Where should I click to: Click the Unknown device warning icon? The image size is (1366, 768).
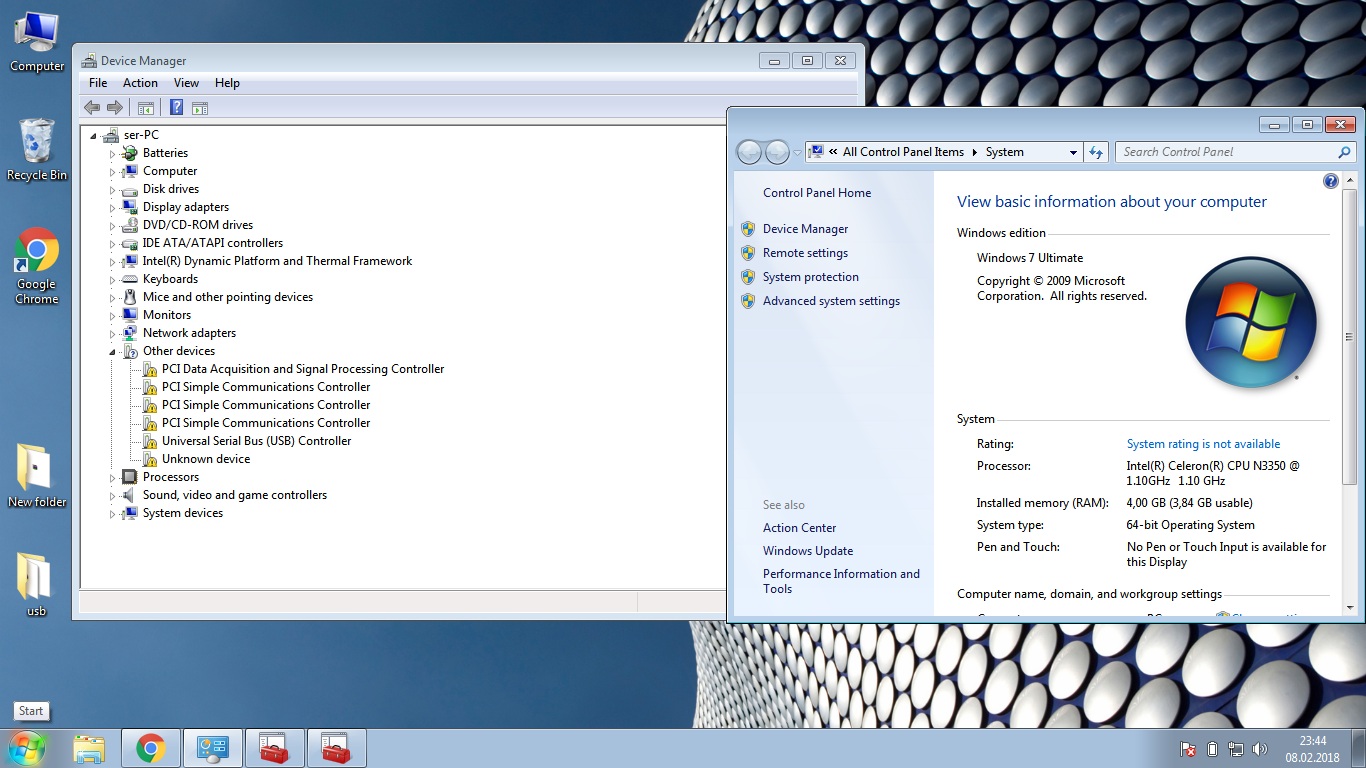148,460
